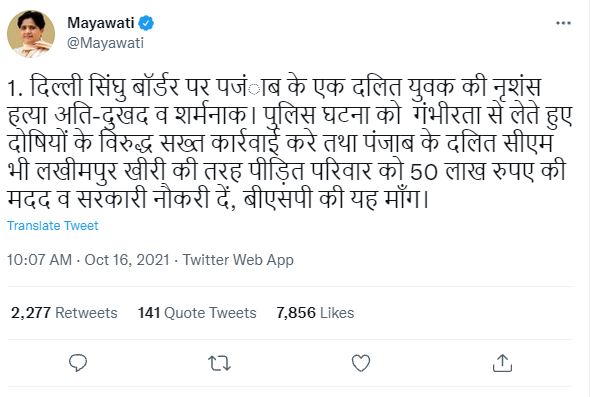View the 7,856 Likes list
The height and width of the screenshot is (397, 612).
[315, 313]
